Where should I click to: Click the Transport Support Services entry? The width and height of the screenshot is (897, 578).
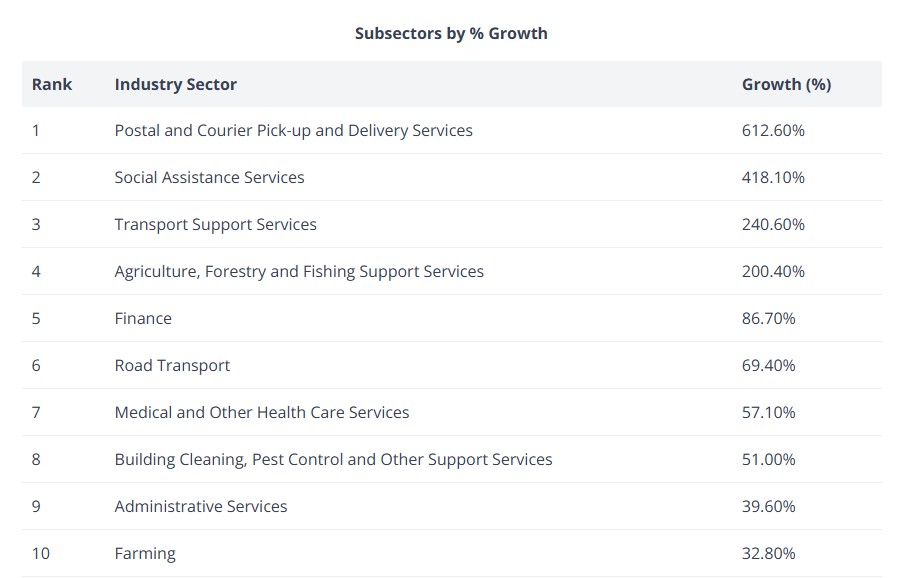pyautogui.click(x=215, y=224)
